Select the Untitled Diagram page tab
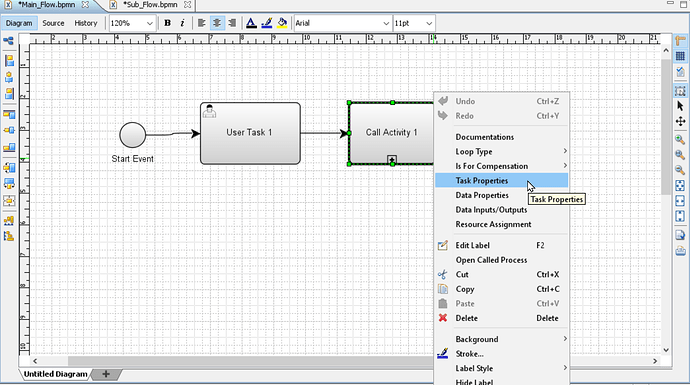Viewport: 690px width, 385px height. pyautogui.click(x=55, y=374)
